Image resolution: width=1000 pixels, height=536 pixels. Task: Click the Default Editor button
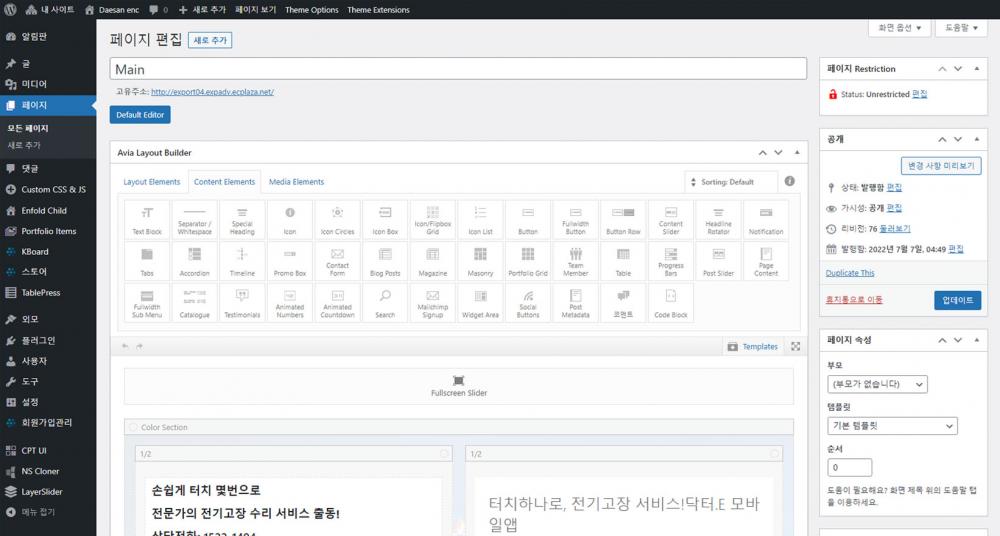click(140, 115)
